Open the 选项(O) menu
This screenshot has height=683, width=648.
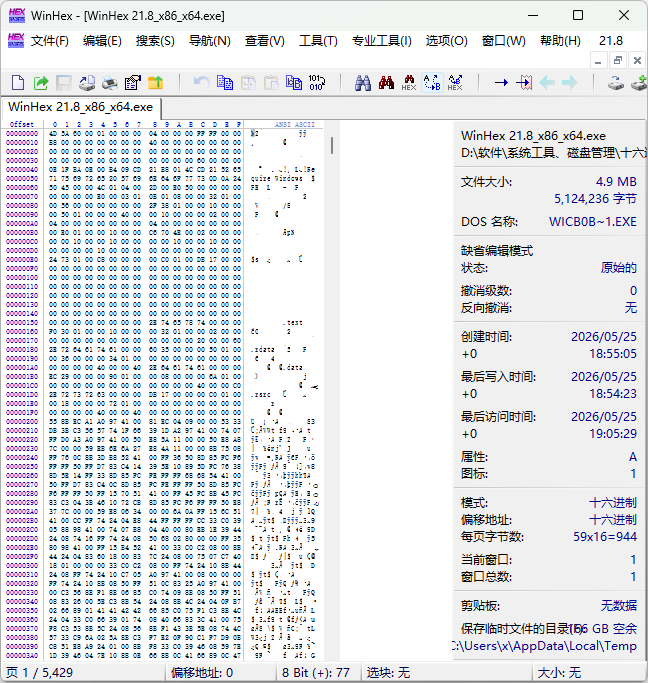tap(447, 41)
